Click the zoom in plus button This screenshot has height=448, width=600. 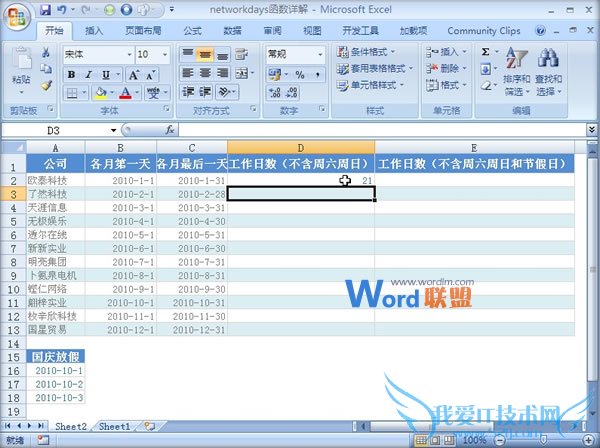pos(589,440)
